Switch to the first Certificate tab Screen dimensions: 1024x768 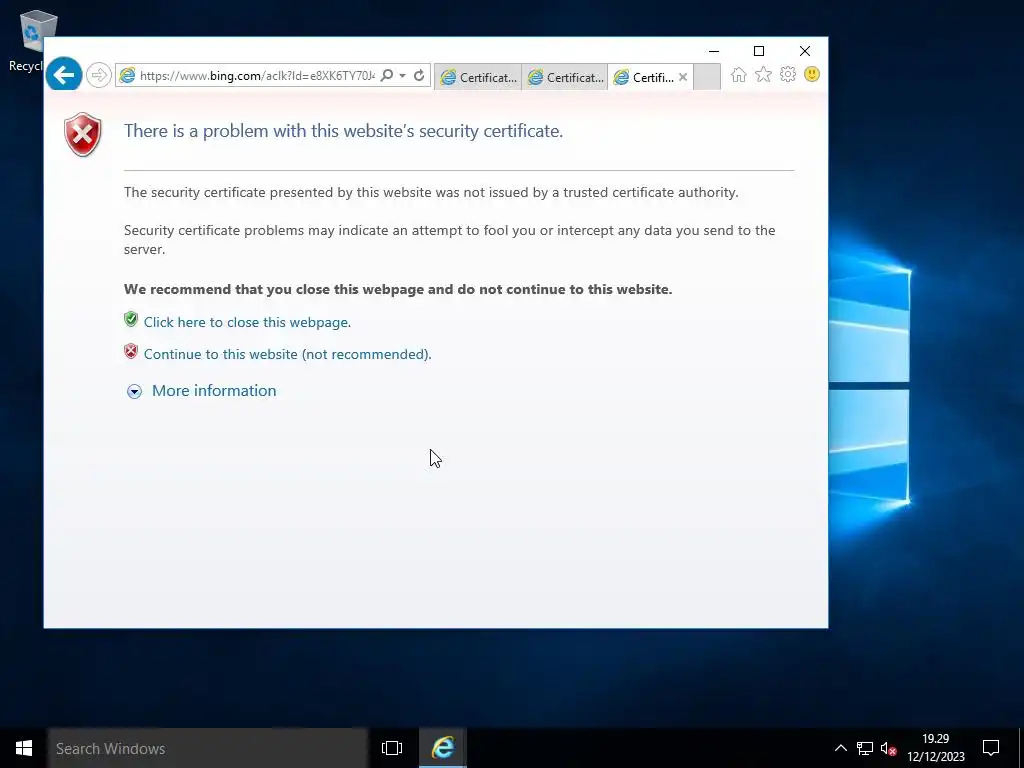point(478,77)
